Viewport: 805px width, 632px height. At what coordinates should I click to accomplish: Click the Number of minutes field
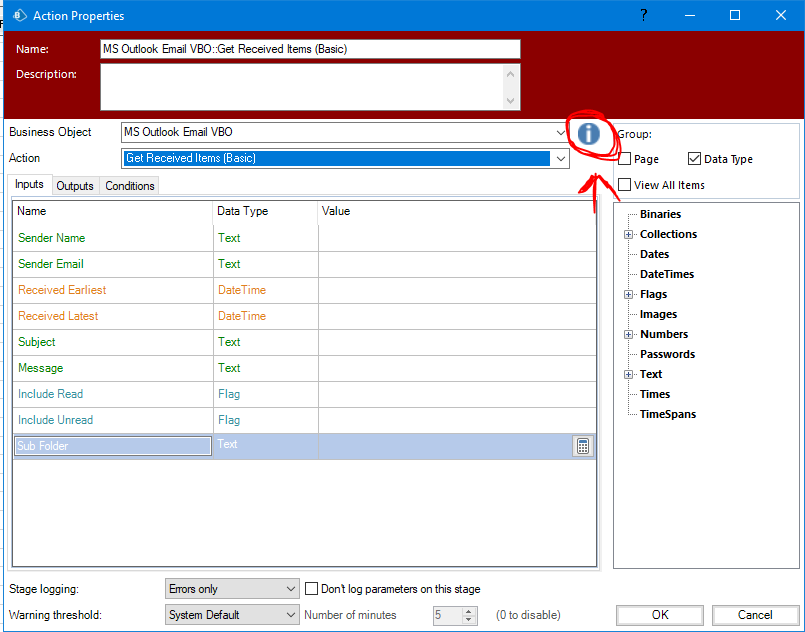point(448,615)
